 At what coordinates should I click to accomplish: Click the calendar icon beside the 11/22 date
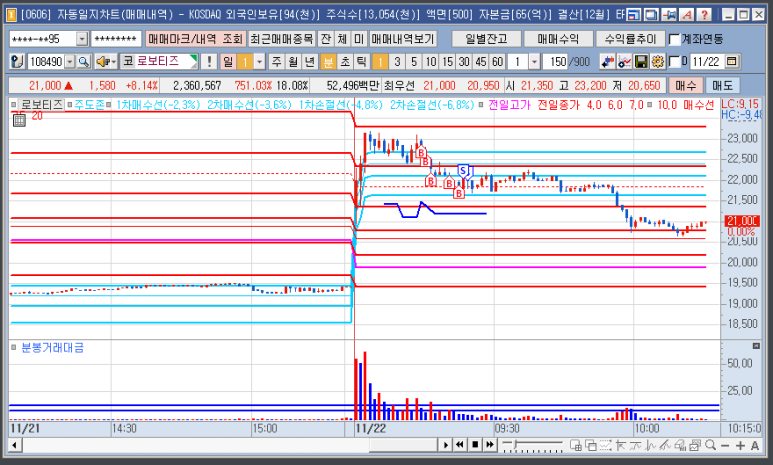[x=733, y=62]
